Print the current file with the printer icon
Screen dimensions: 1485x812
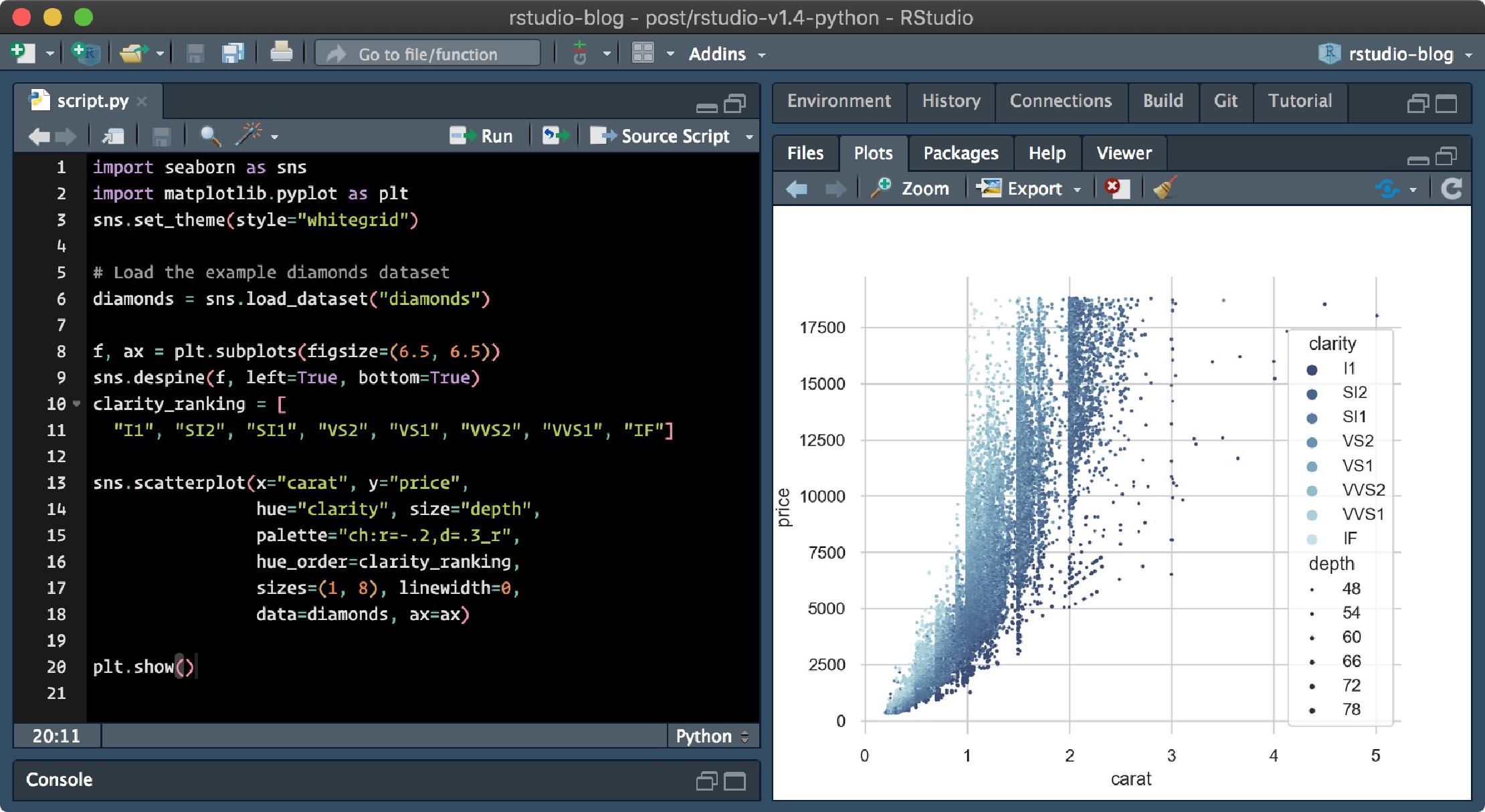[x=281, y=53]
